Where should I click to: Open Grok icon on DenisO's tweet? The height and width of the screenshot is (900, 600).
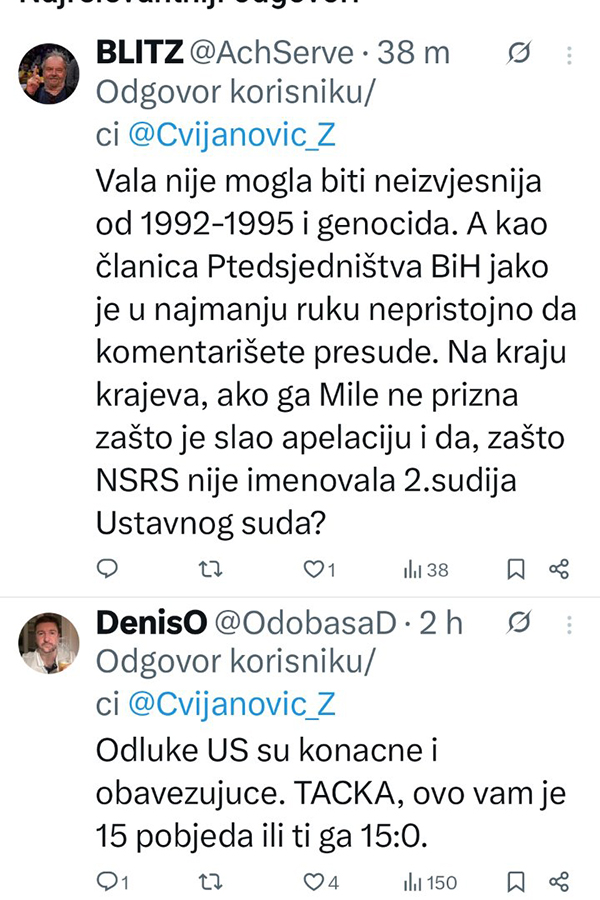pos(519,623)
